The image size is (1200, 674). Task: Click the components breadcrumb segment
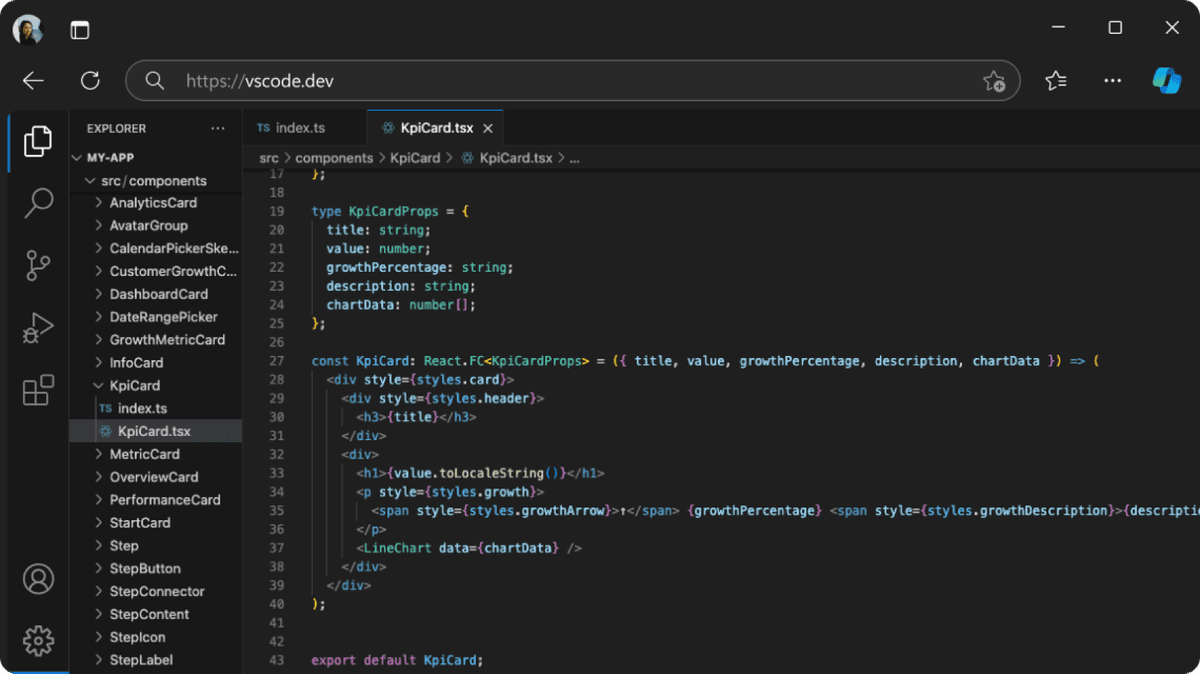click(x=334, y=158)
